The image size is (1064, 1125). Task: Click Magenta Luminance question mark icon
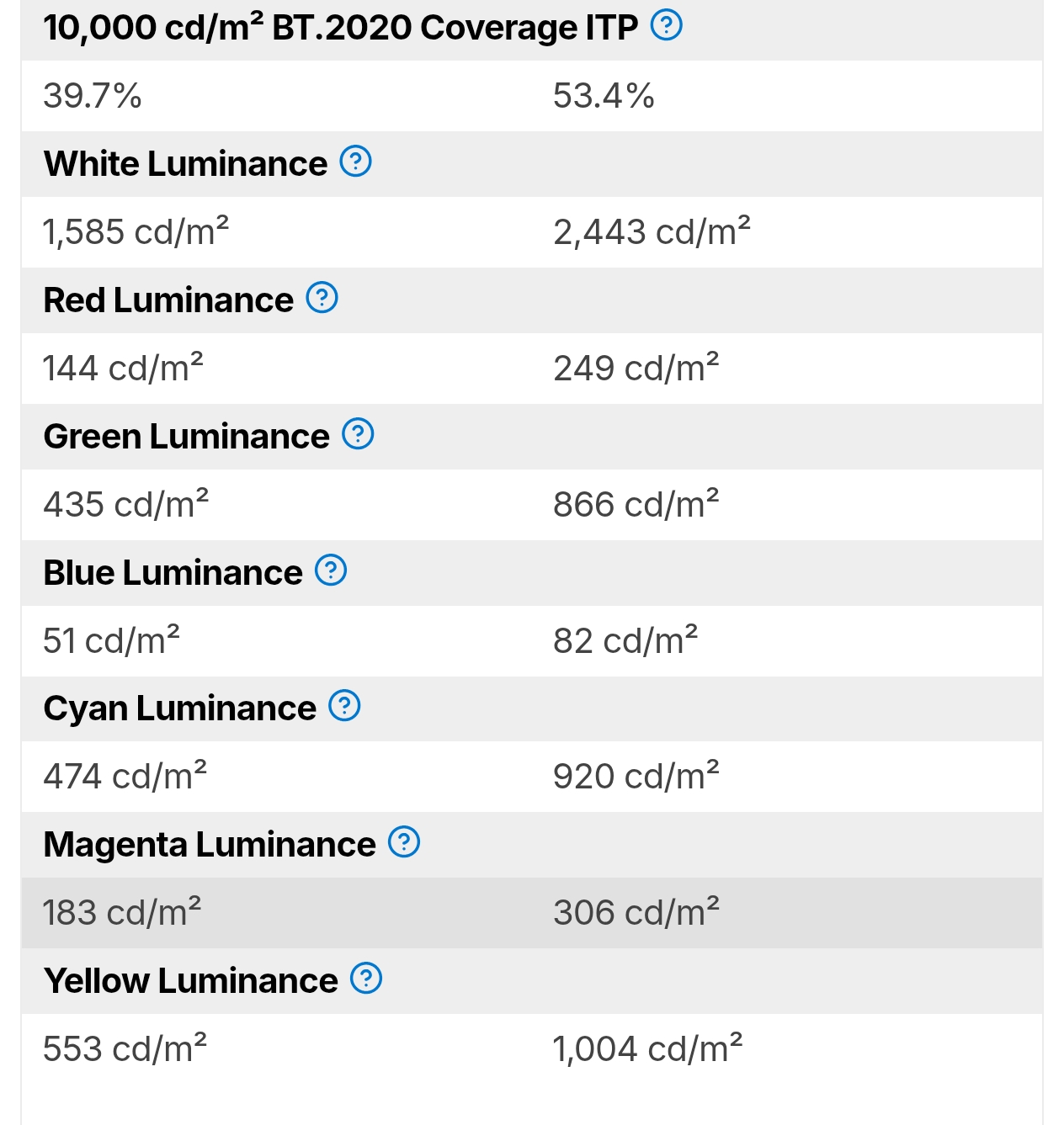click(x=404, y=842)
